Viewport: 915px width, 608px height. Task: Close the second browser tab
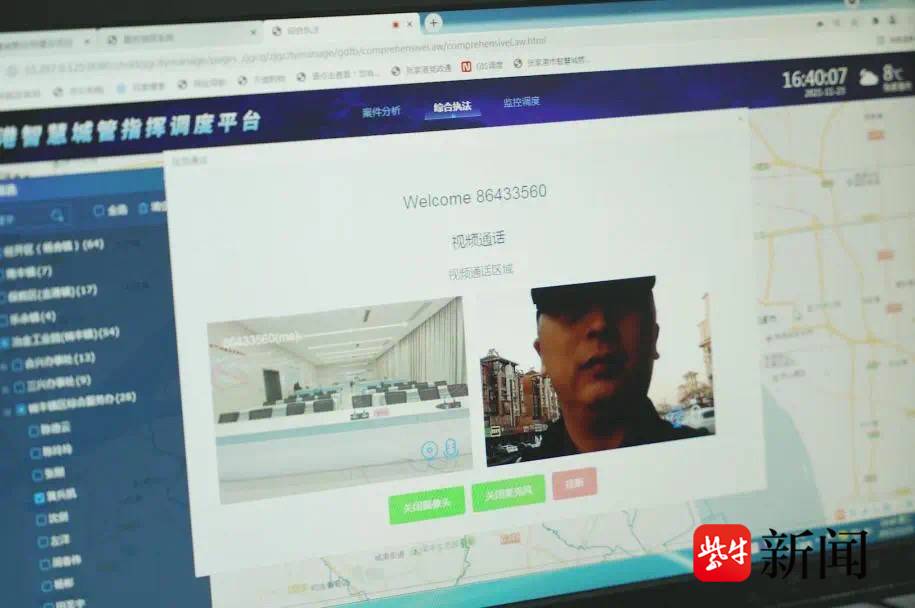point(253,33)
